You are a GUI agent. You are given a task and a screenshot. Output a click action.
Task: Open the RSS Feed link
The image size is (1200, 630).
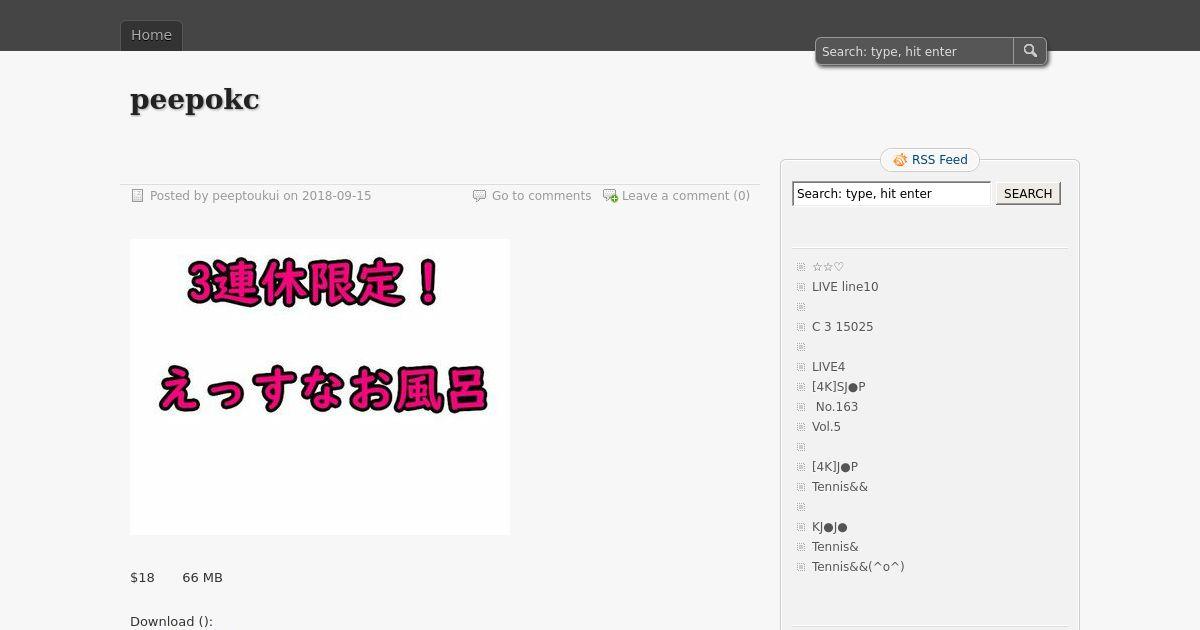(x=939, y=160)
